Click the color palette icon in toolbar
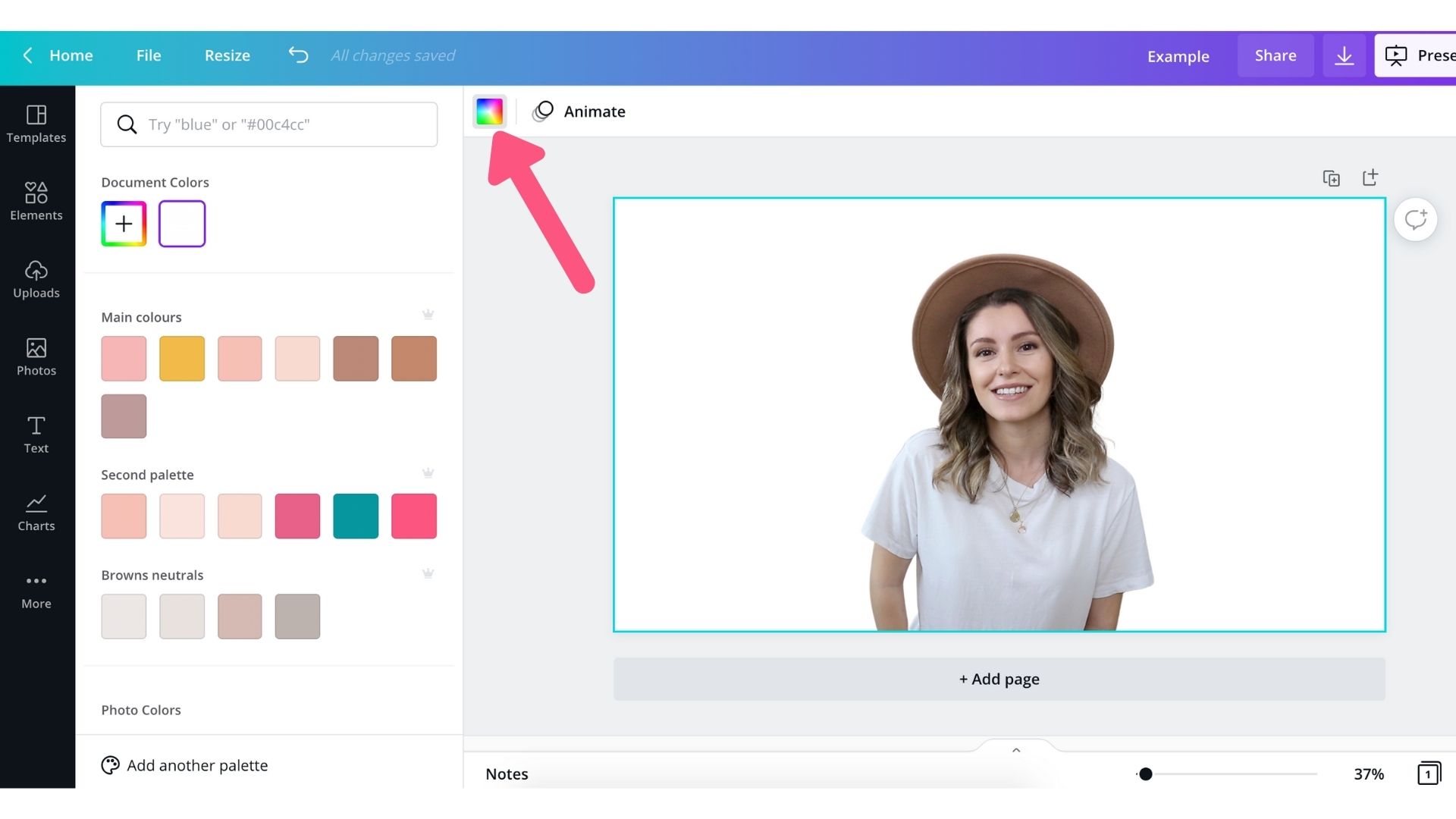The width and height of the screenshot is (1456, 819). 489,111
